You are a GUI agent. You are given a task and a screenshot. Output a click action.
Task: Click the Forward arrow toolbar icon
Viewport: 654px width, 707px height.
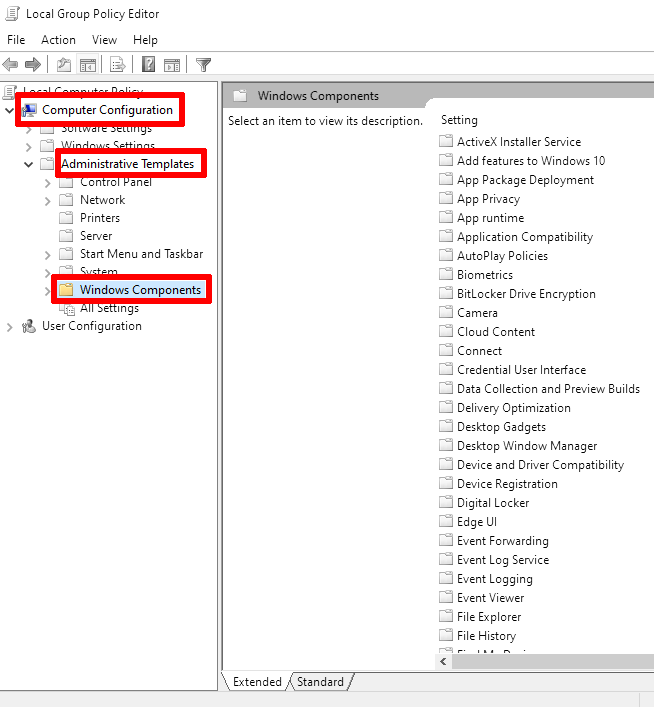pyautogui.click(x=33, y=65)
